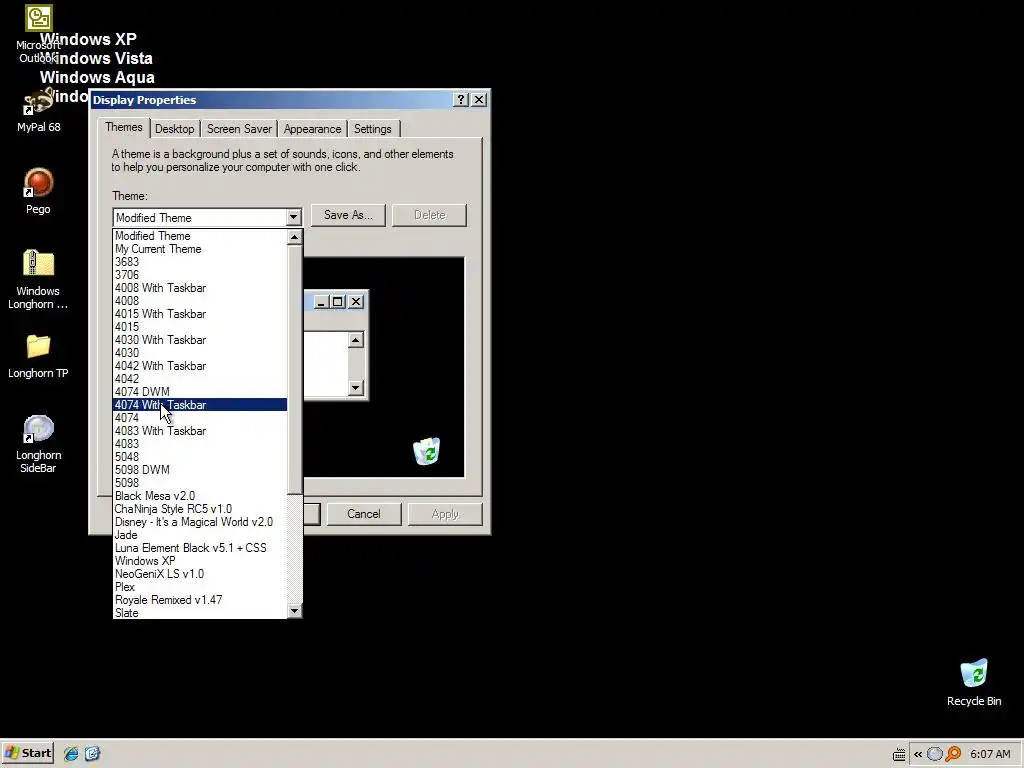1024x768 pixels.
Task: Select My Current Theme option
Action: [x=200, y=249]
